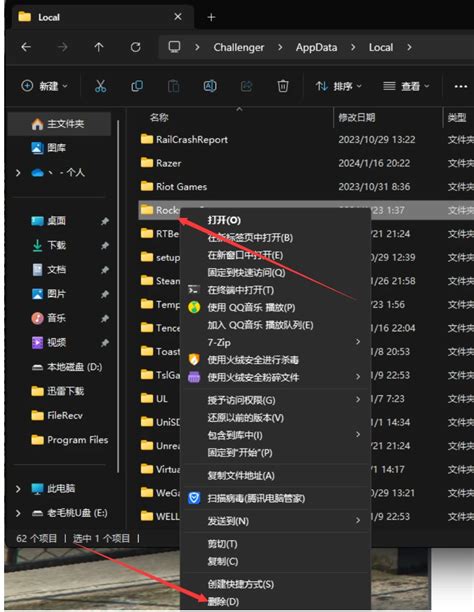The height and width of the screenshot is (612, 474).
Task: Expand the chevron after Challenger breadcrumb
Action: tap(280, 47)
